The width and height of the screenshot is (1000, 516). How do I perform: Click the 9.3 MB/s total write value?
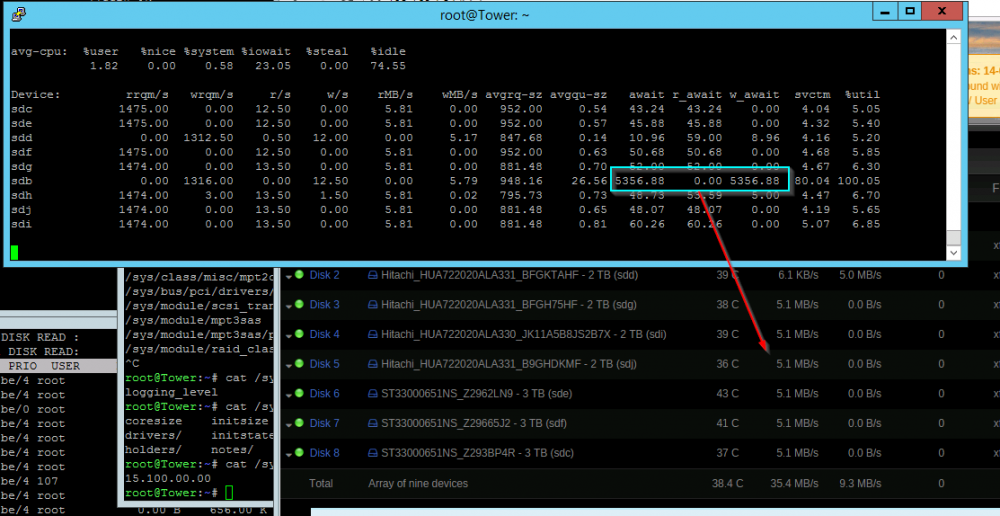point(861,483)
